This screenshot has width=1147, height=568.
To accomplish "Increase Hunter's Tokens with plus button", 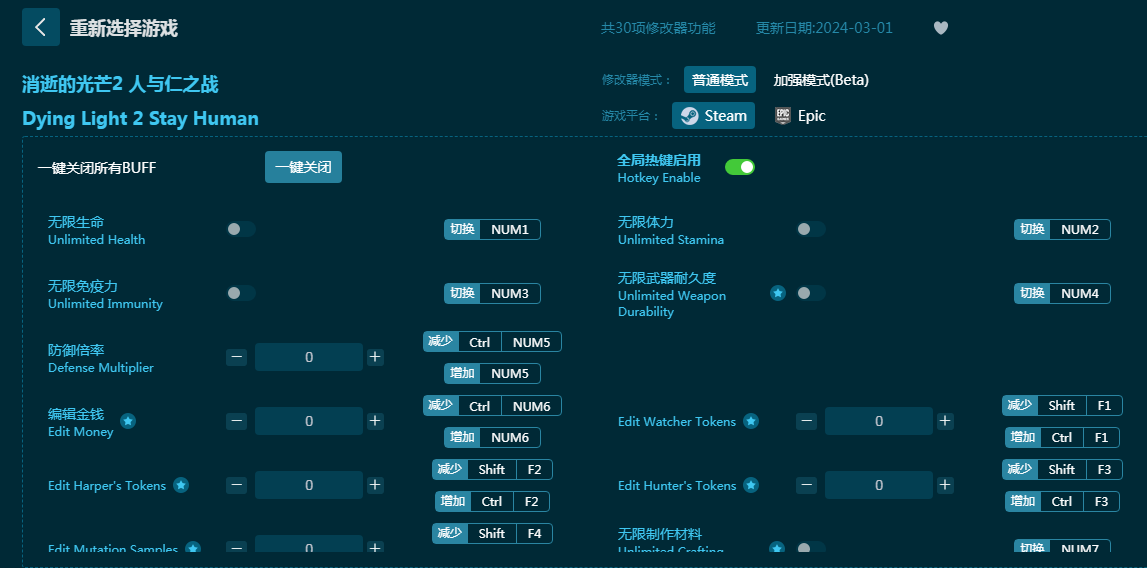I will 945,485.
